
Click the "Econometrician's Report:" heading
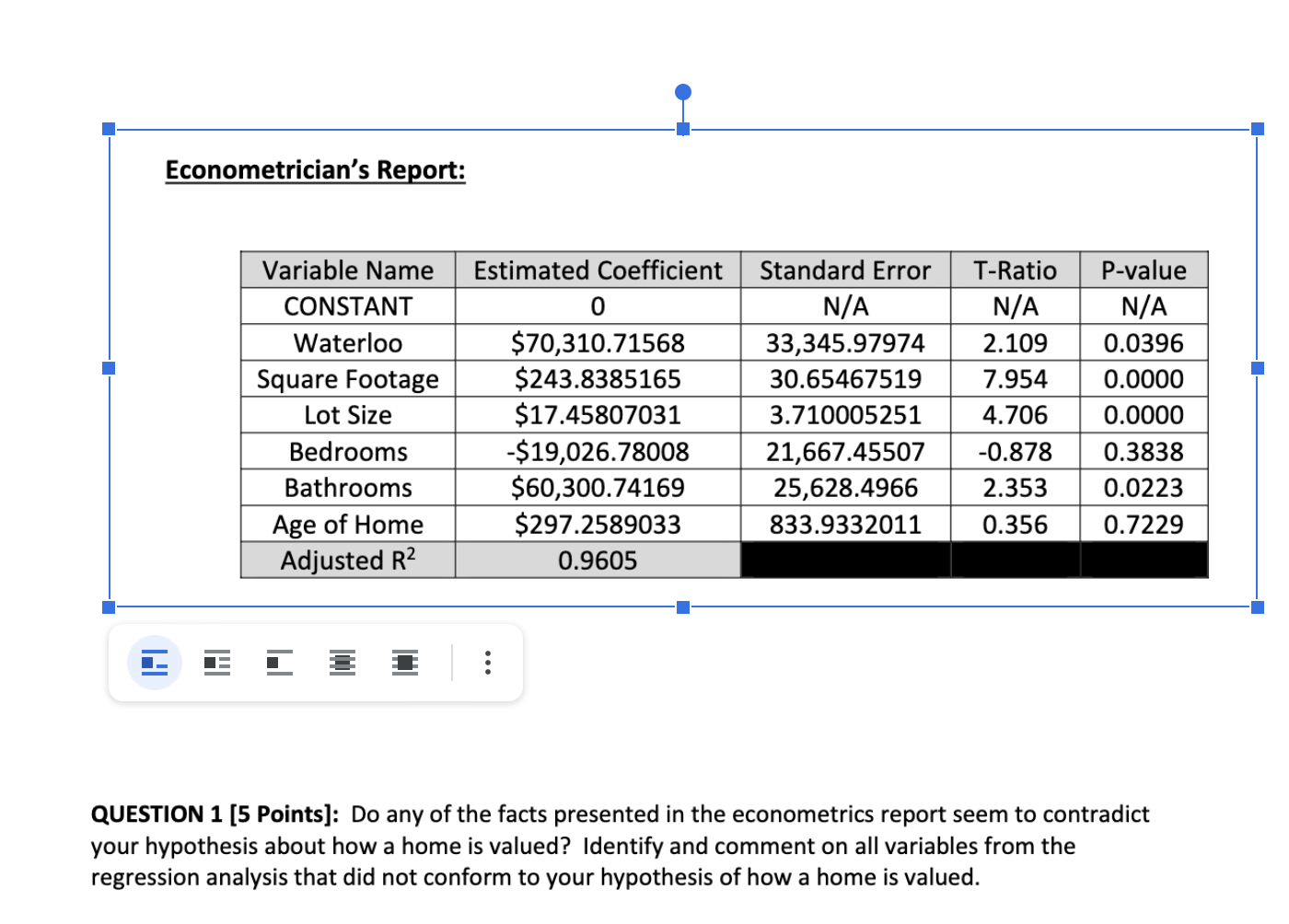316,170
